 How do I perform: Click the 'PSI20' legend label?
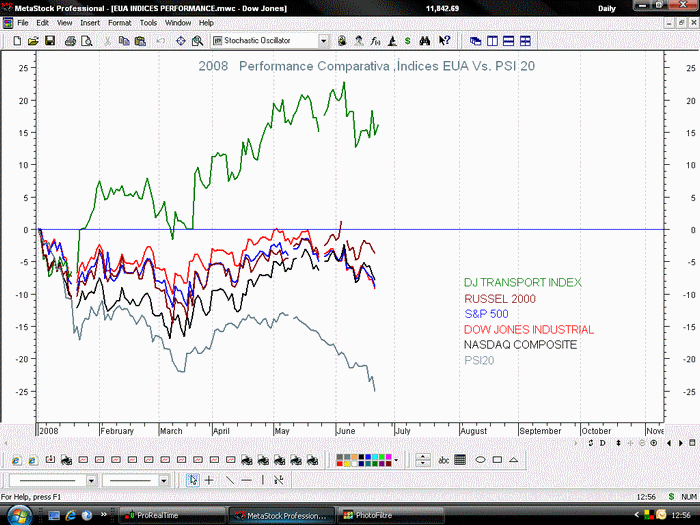(479, 360)
